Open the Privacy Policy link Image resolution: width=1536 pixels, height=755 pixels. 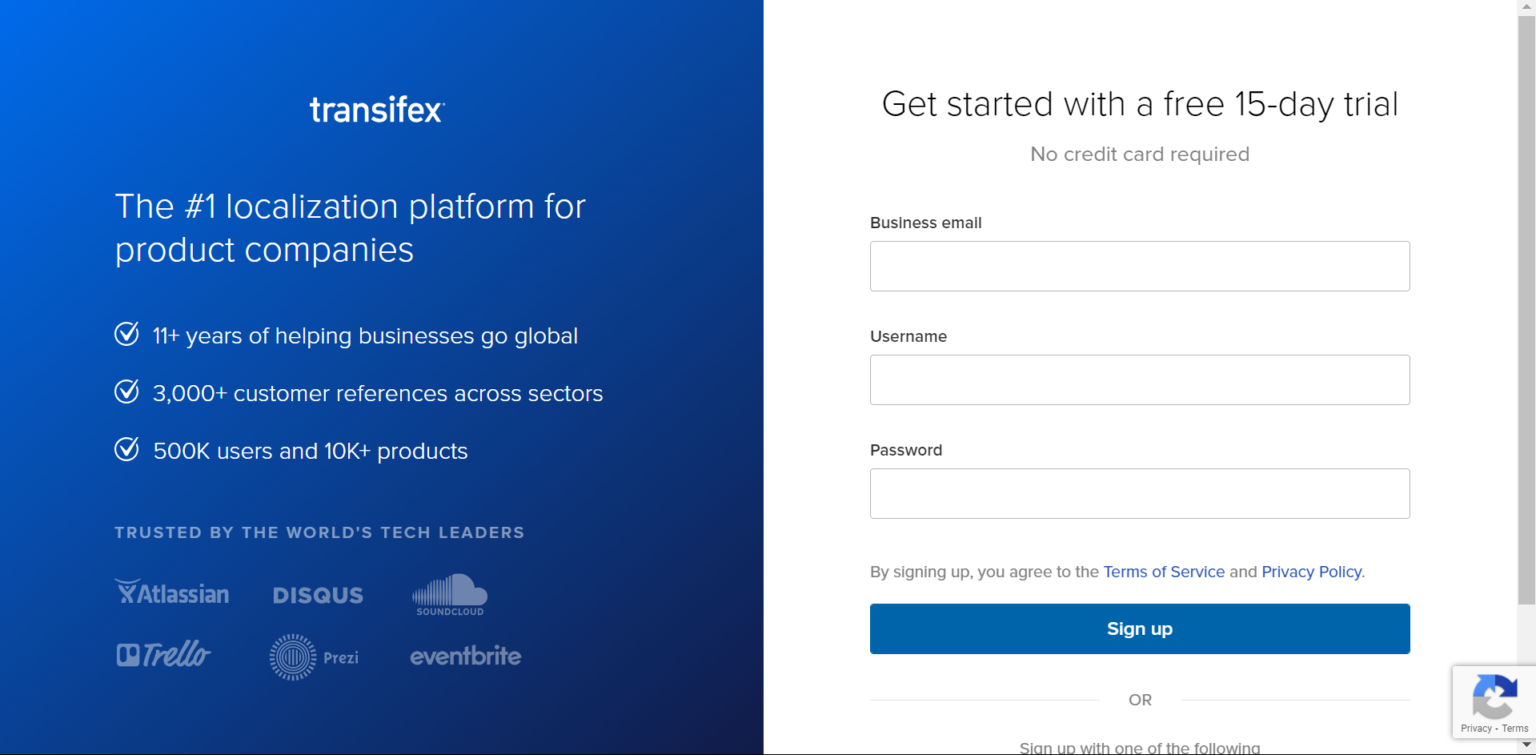pos(1310,572)
